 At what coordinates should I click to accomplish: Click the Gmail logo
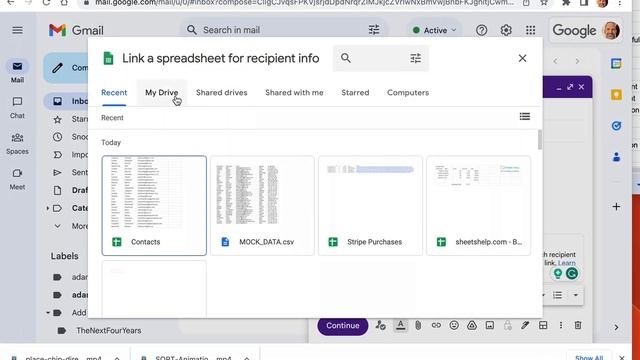point(76,30)
